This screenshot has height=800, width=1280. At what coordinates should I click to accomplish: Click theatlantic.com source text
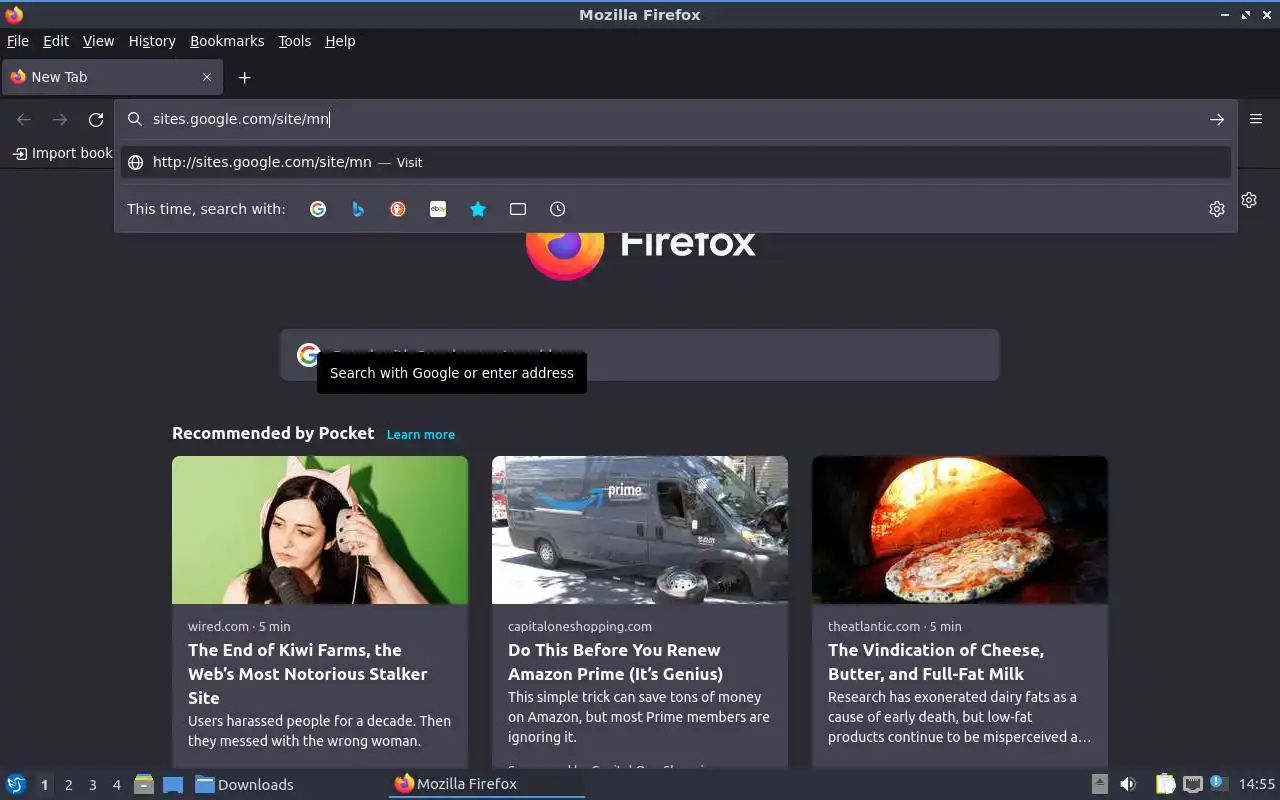pos(874,626)
